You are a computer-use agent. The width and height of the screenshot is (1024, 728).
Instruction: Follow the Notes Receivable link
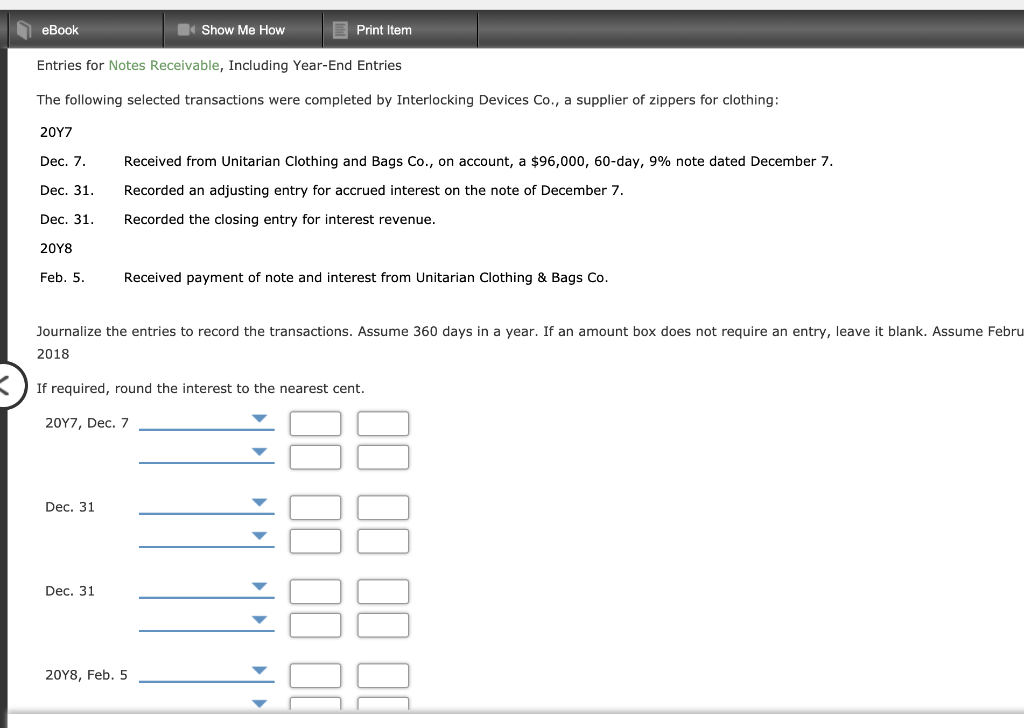(164, 65)
